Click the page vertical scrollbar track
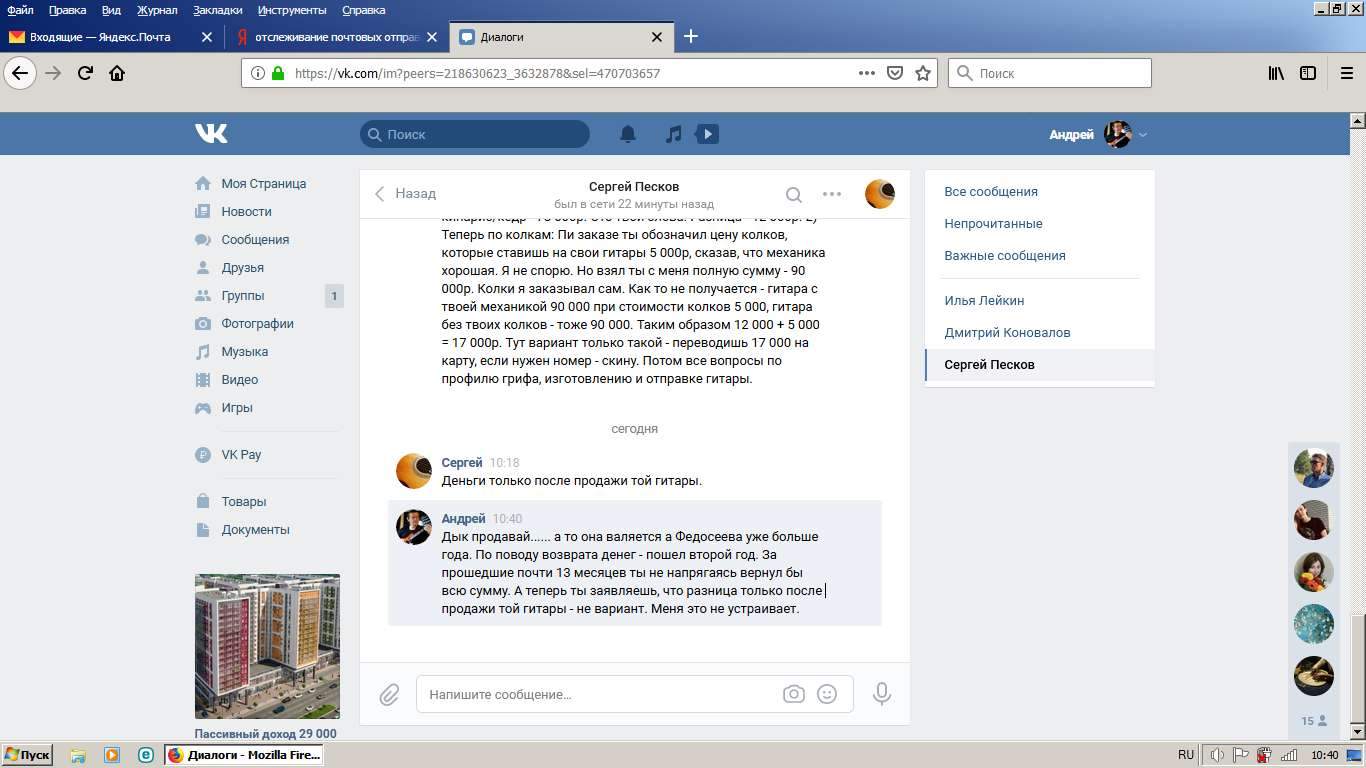This screenshot has width=1366, height=768. [1357, 400]
